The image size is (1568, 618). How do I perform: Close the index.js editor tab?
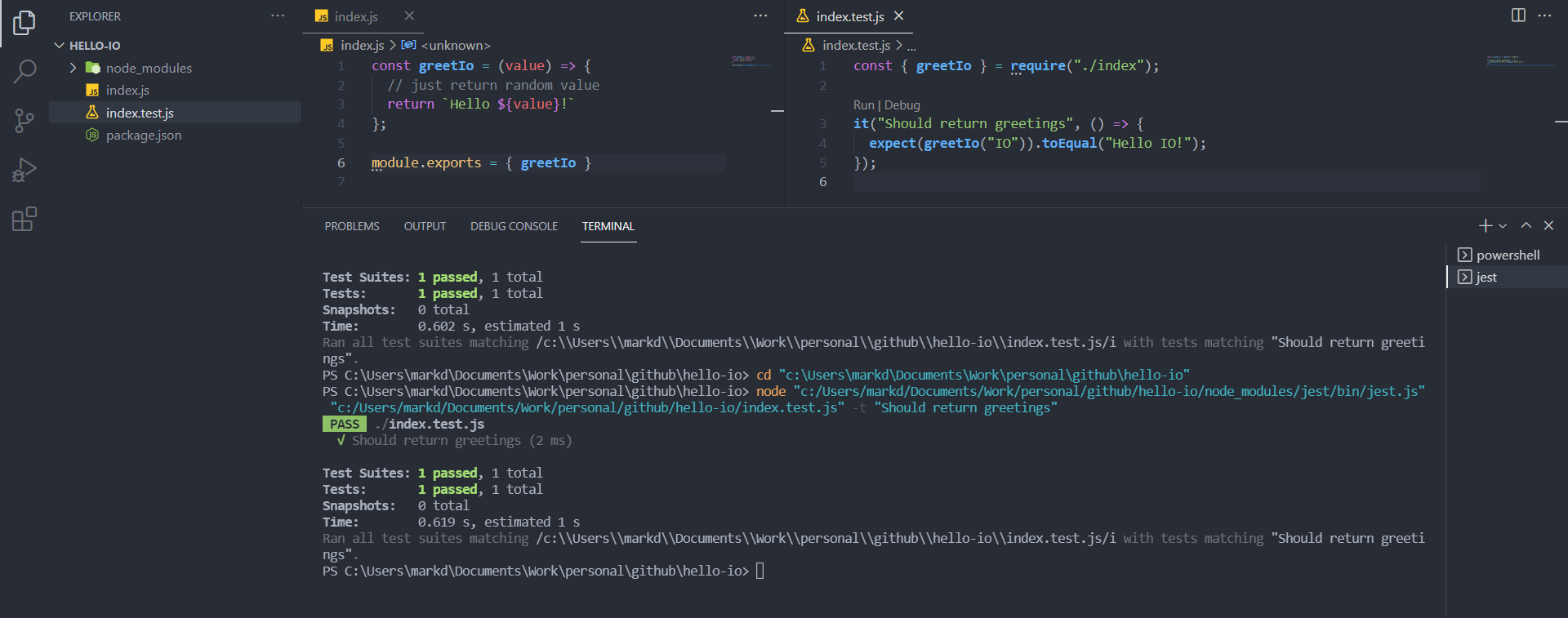409,16
